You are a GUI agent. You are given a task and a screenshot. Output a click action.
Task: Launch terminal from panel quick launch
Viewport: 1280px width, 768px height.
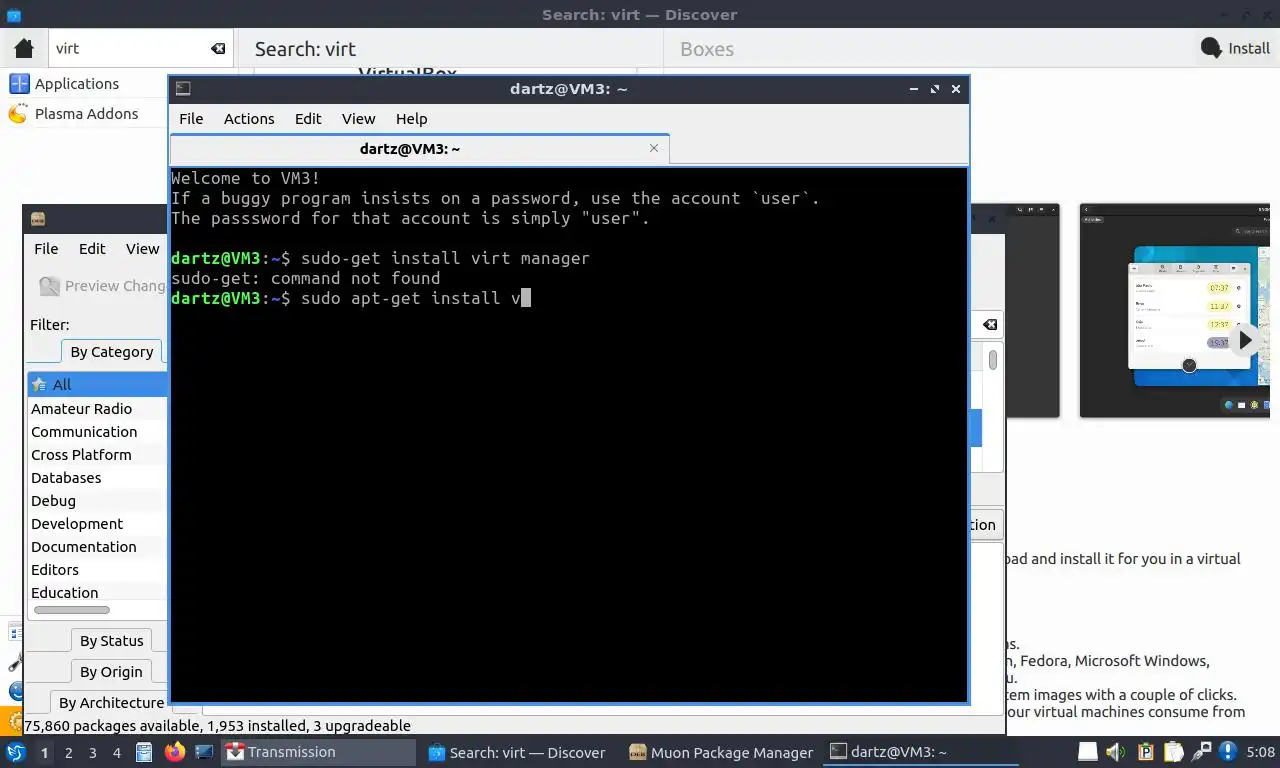tap(204, 752)
